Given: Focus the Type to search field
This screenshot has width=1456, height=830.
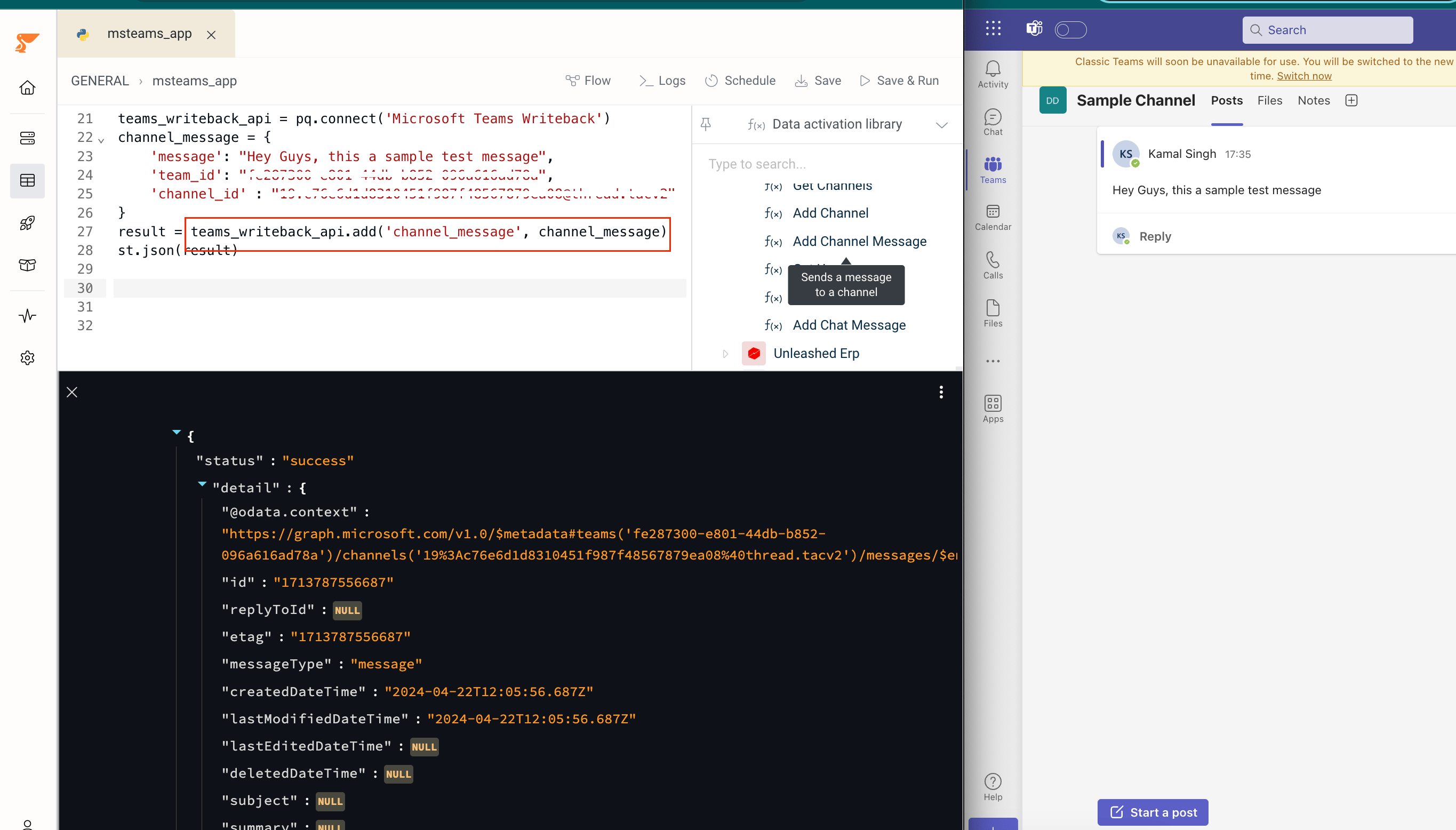Looking at the screenshot, I should (x=826, y=164).
